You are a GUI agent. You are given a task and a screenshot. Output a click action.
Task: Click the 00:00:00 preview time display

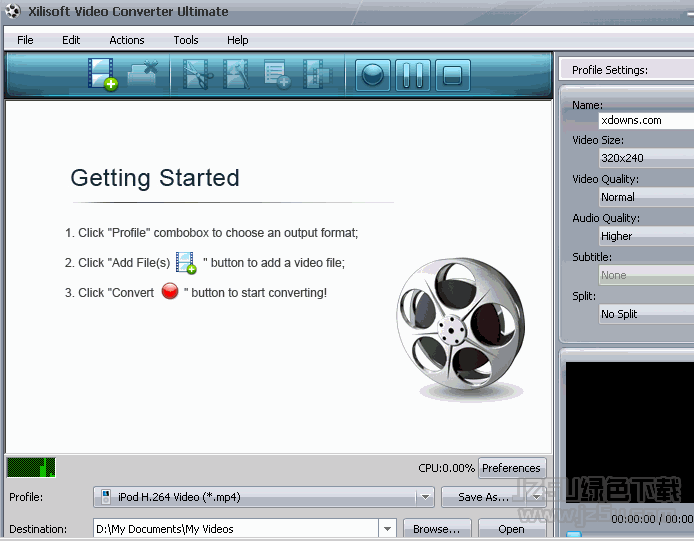[652, 518]
